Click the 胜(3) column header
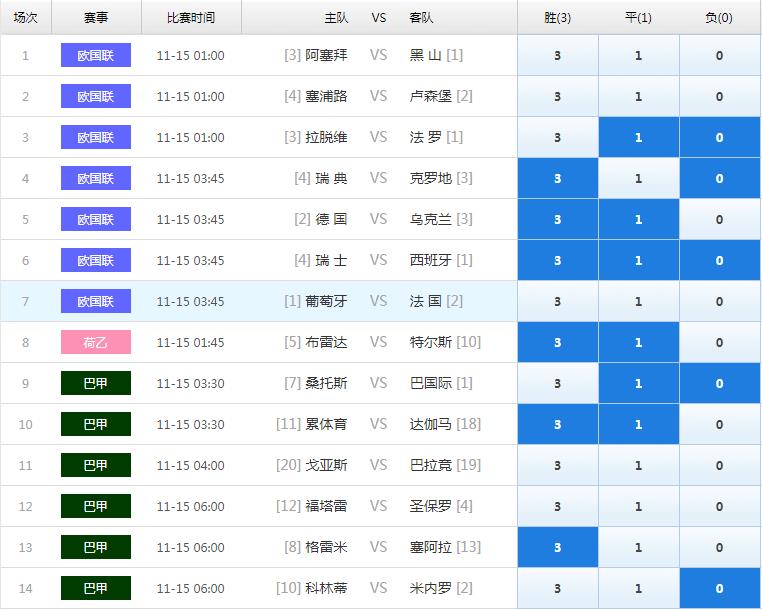Screen dimensions: 762x610 coord(557,17)
